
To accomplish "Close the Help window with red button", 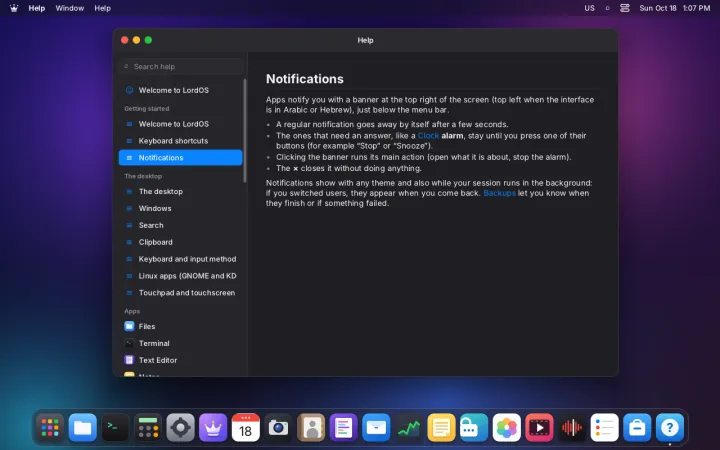I will pos(124,40).
